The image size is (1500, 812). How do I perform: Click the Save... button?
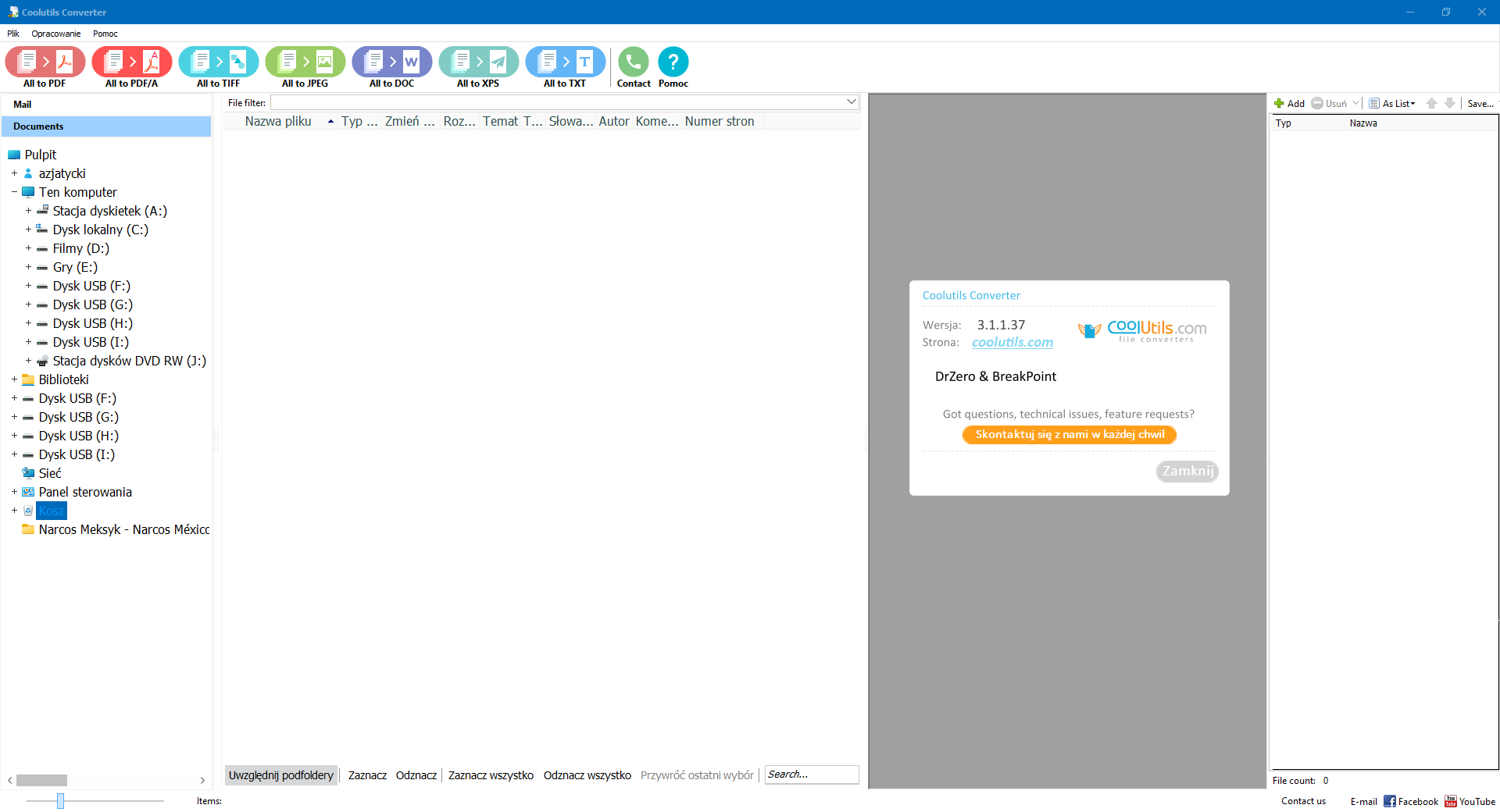tap(1480, 103)
